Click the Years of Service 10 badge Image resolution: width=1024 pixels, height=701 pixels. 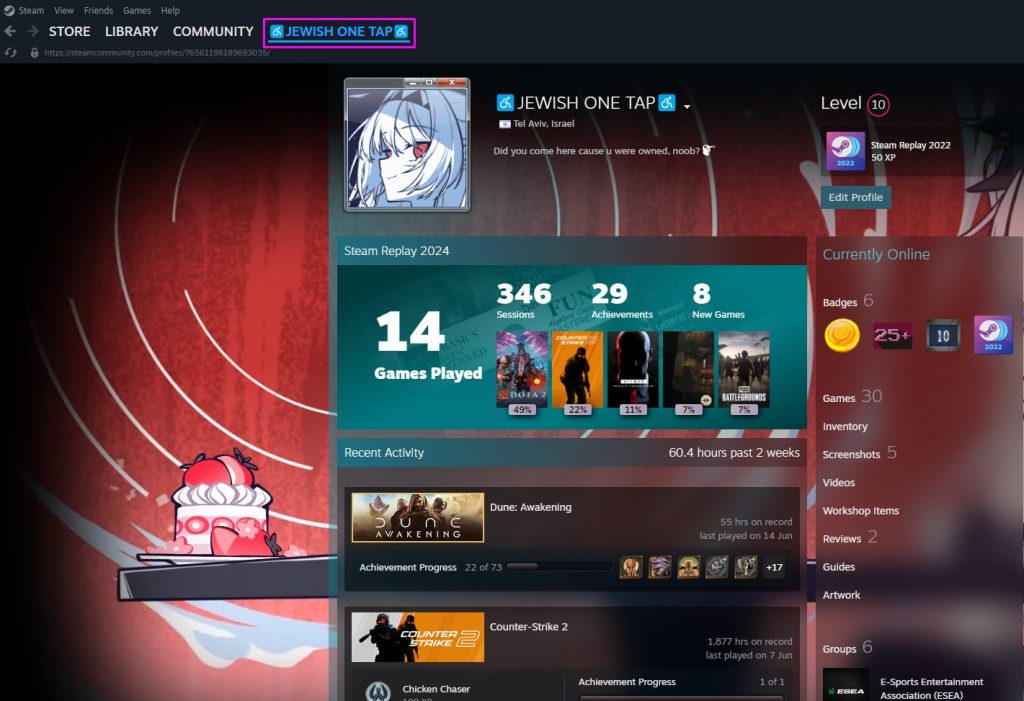tap(943, 335)
